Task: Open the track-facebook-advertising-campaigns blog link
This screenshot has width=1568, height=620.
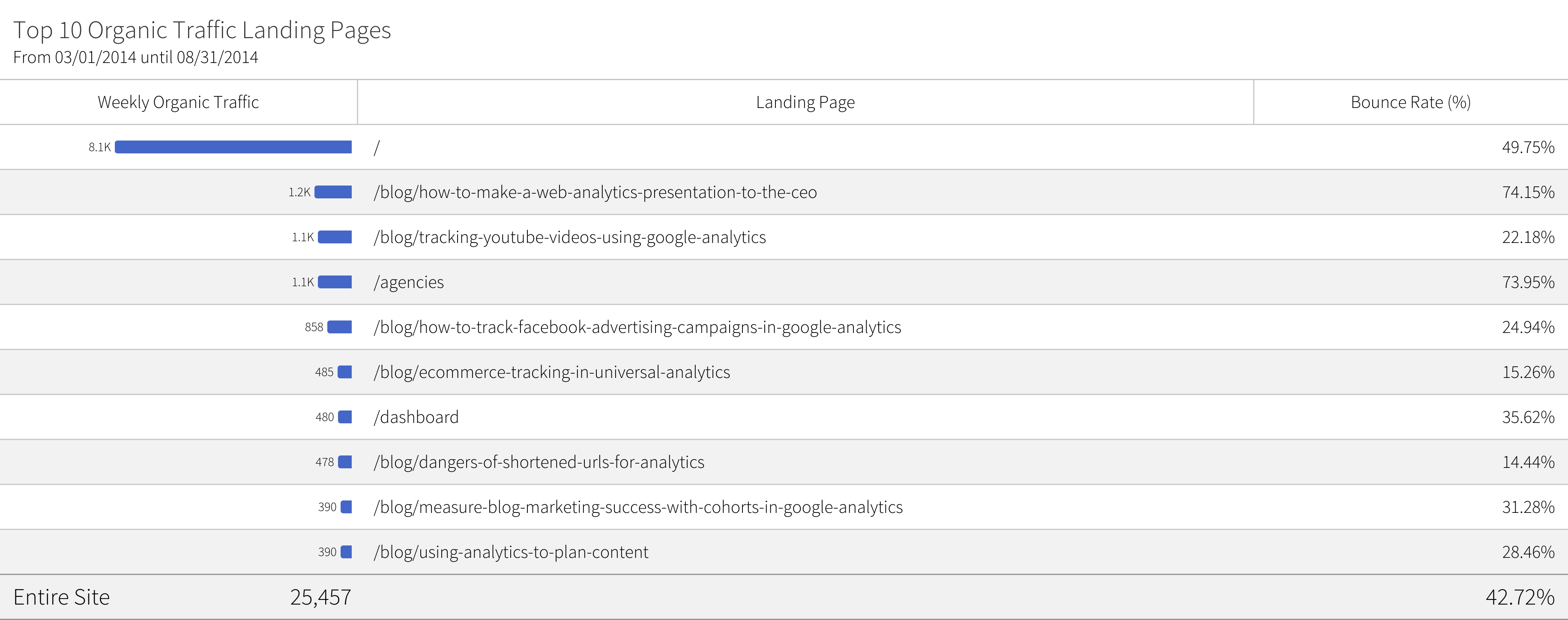Action: (x=637, y=328)
